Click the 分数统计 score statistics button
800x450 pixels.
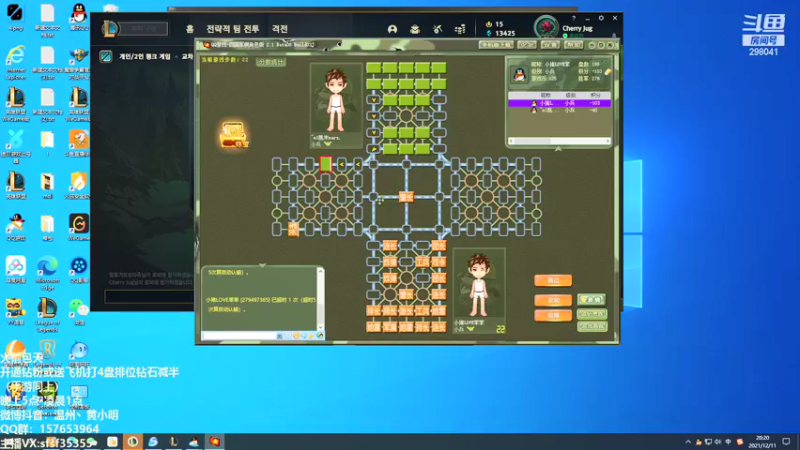tap(271, 62)
